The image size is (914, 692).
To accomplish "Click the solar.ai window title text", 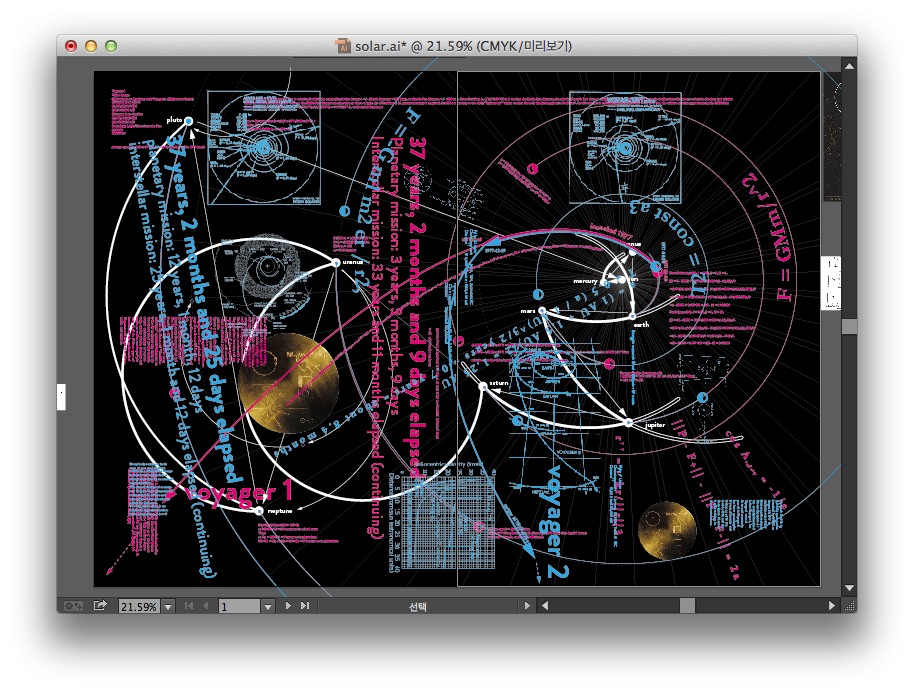I will (463, 46).
